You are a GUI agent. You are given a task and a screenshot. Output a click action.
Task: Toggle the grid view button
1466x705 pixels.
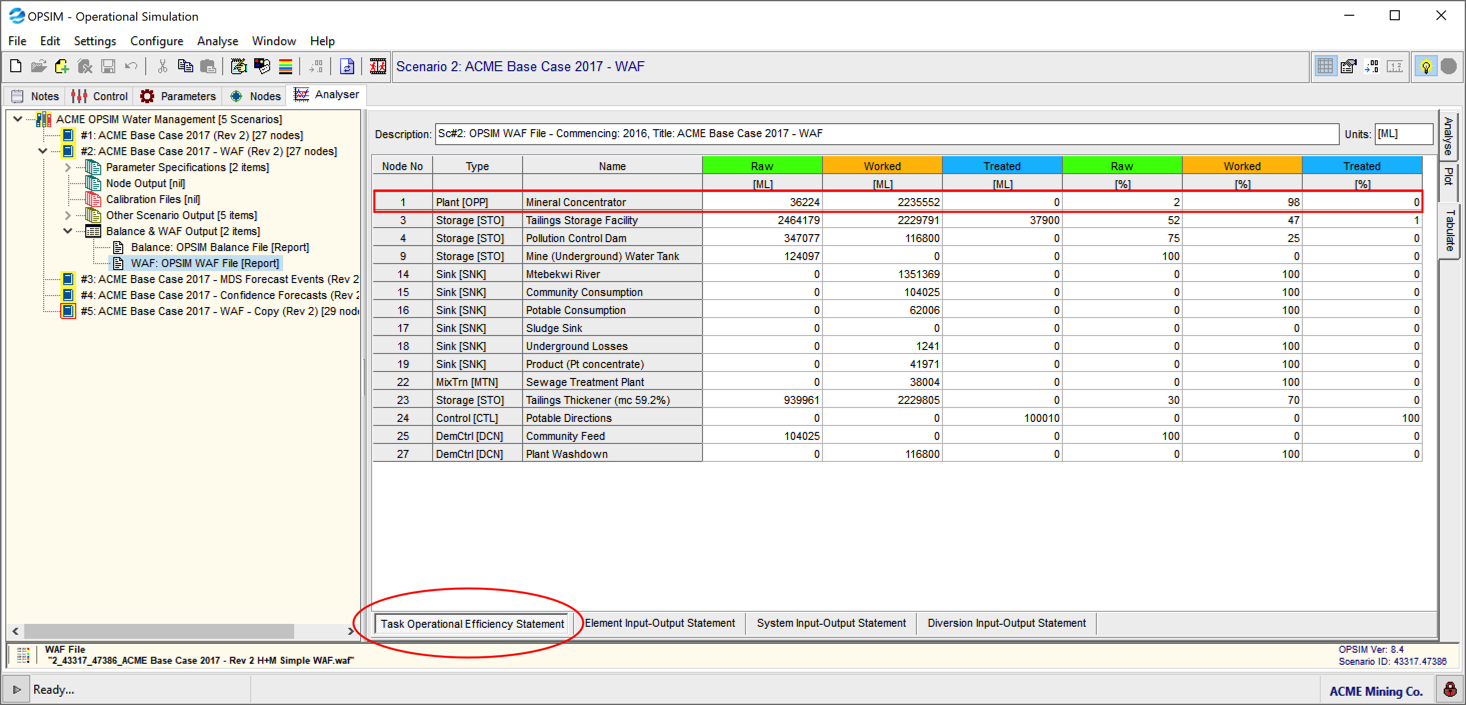[x=1325, y=67]
